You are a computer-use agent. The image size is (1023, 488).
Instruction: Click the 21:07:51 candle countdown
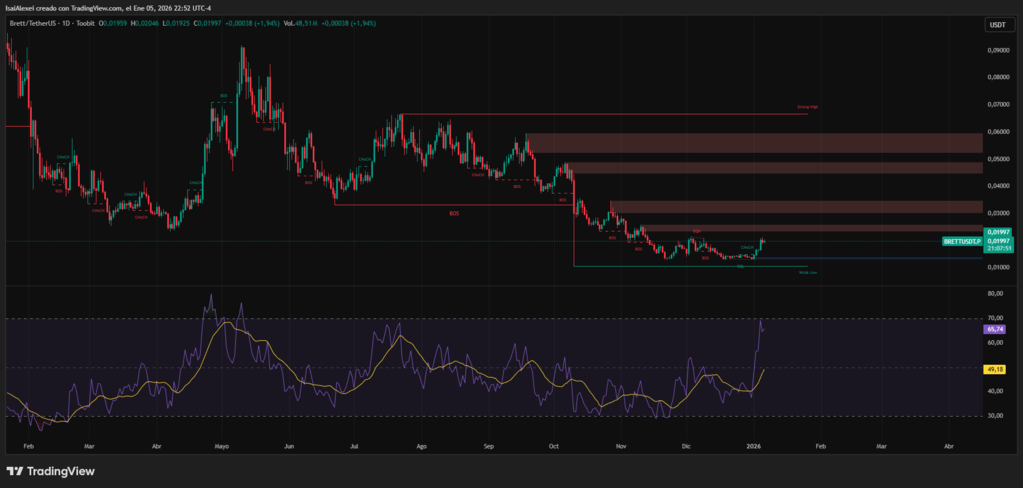click(998, 249)
